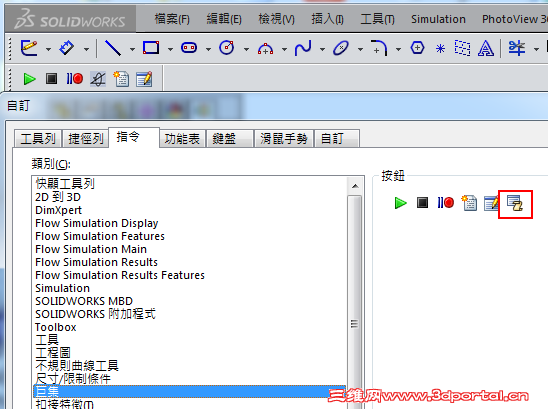Select Flow Simulation Results Features category
The height and width of the screenshot is (409, 548).
click(x=190, y=275)
